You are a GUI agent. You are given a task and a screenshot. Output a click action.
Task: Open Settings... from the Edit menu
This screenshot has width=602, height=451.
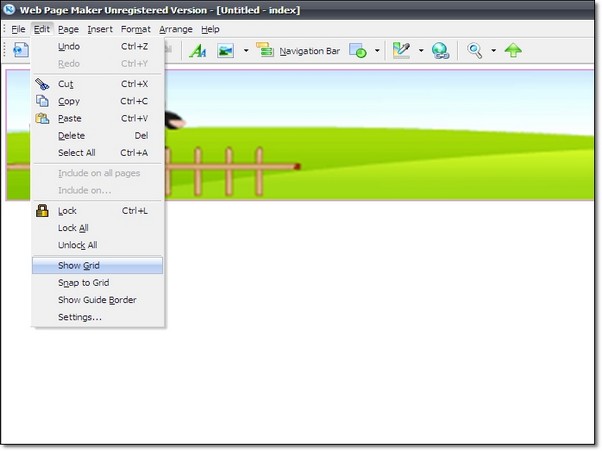point(98,317)
